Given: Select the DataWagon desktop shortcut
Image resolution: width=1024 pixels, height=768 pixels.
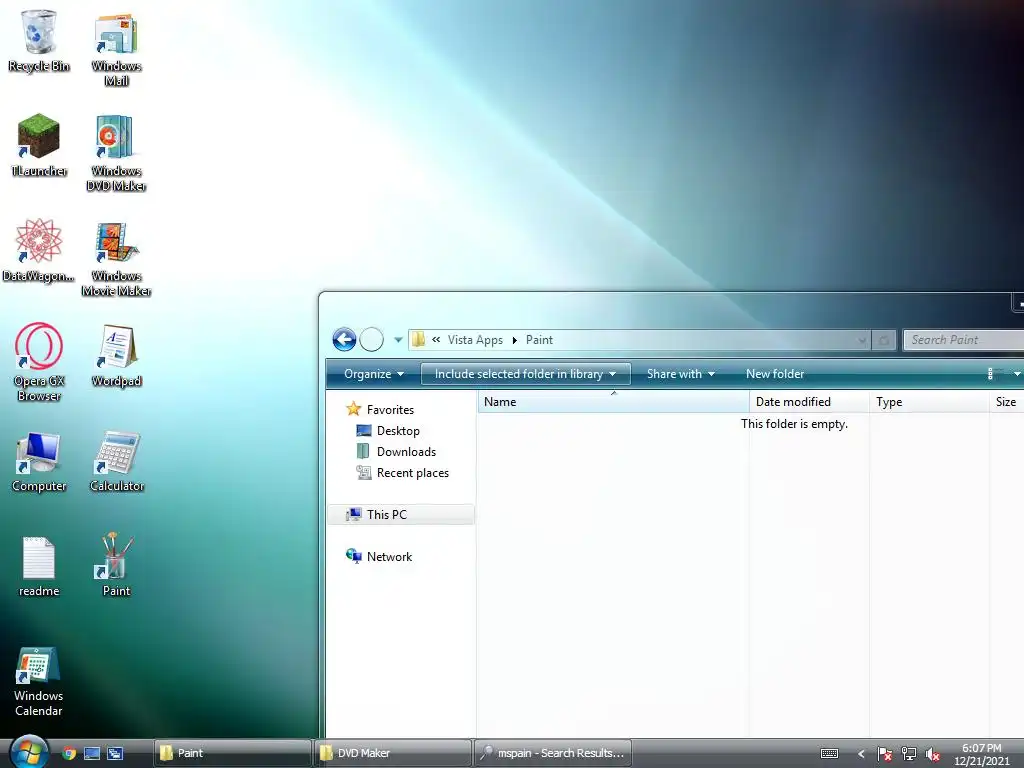Looking at the screenshot, I should pyautogui.click(x=39, y=251).
